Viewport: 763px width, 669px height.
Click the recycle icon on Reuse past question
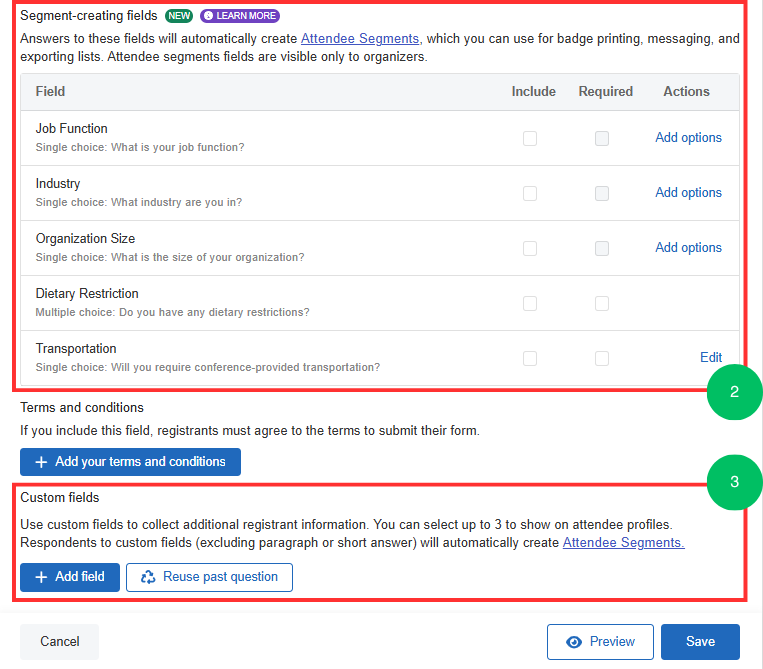pos(148,577)
